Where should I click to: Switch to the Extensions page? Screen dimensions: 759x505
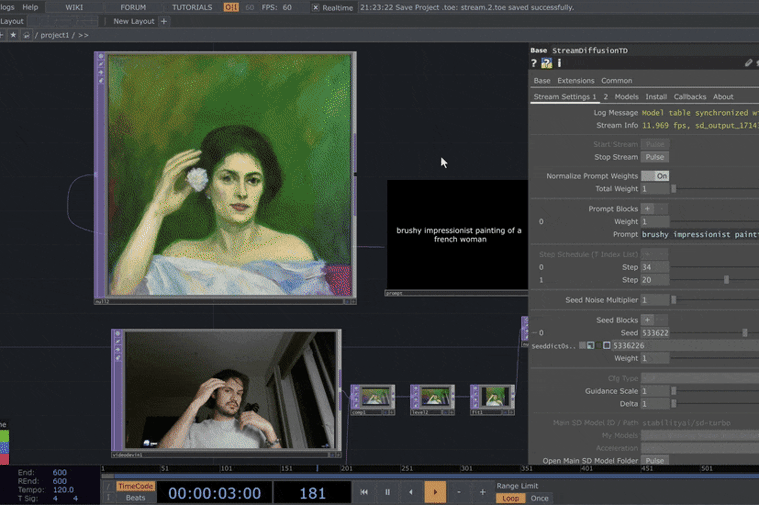(576, 81)
